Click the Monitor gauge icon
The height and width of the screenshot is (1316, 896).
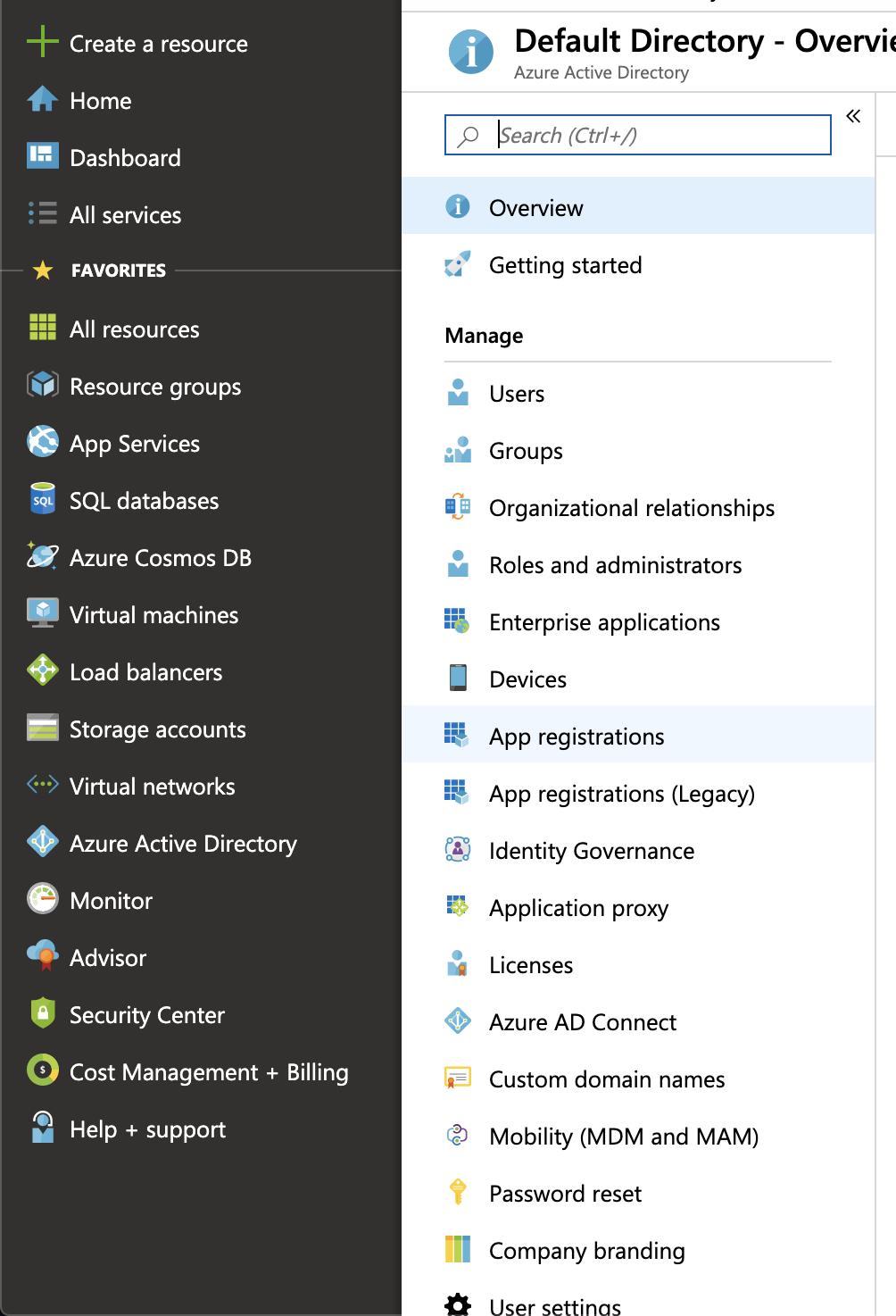42,899
